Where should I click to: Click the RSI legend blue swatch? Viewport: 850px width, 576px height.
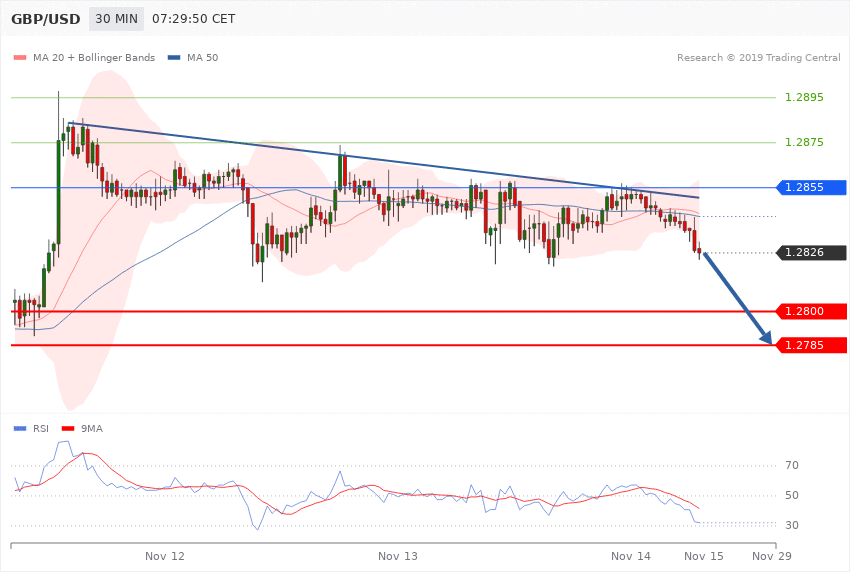pos(20,429)
